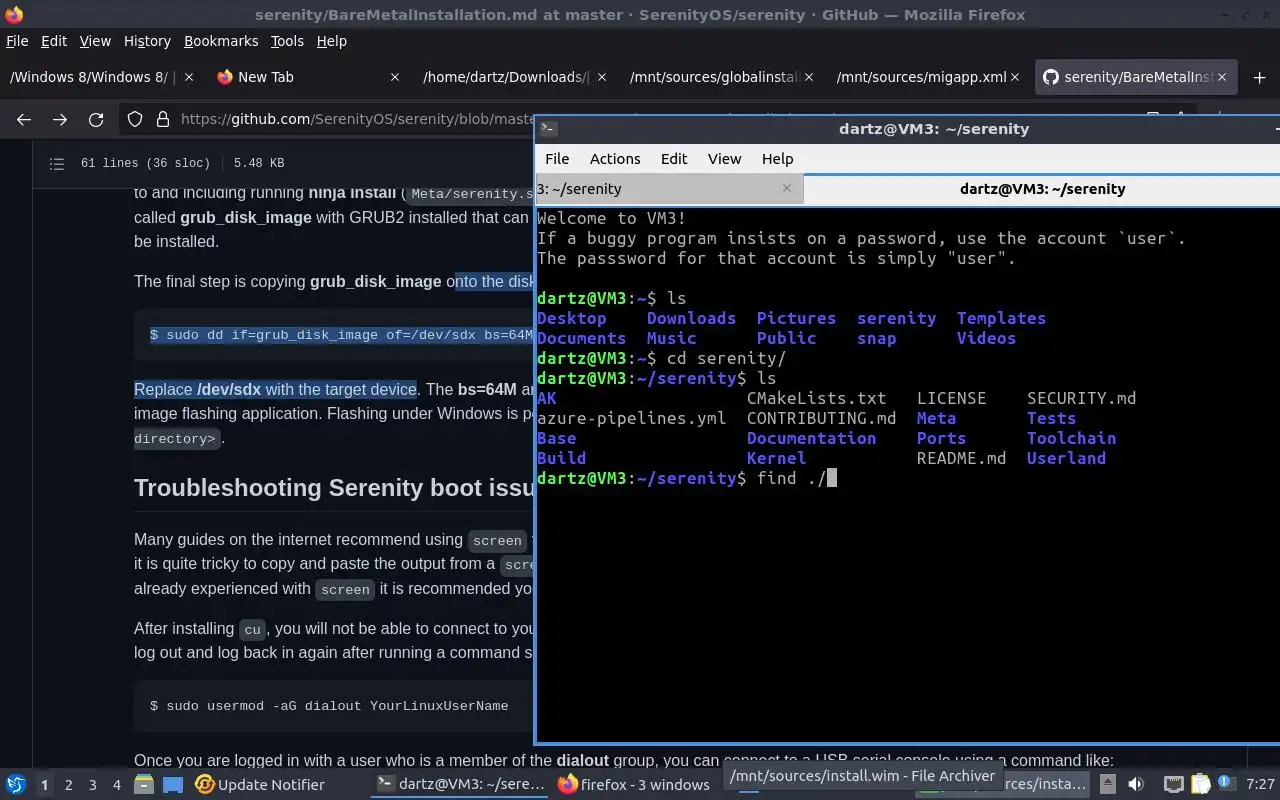
Task: Open terminal View menu
Action: (x=725, y=159)
